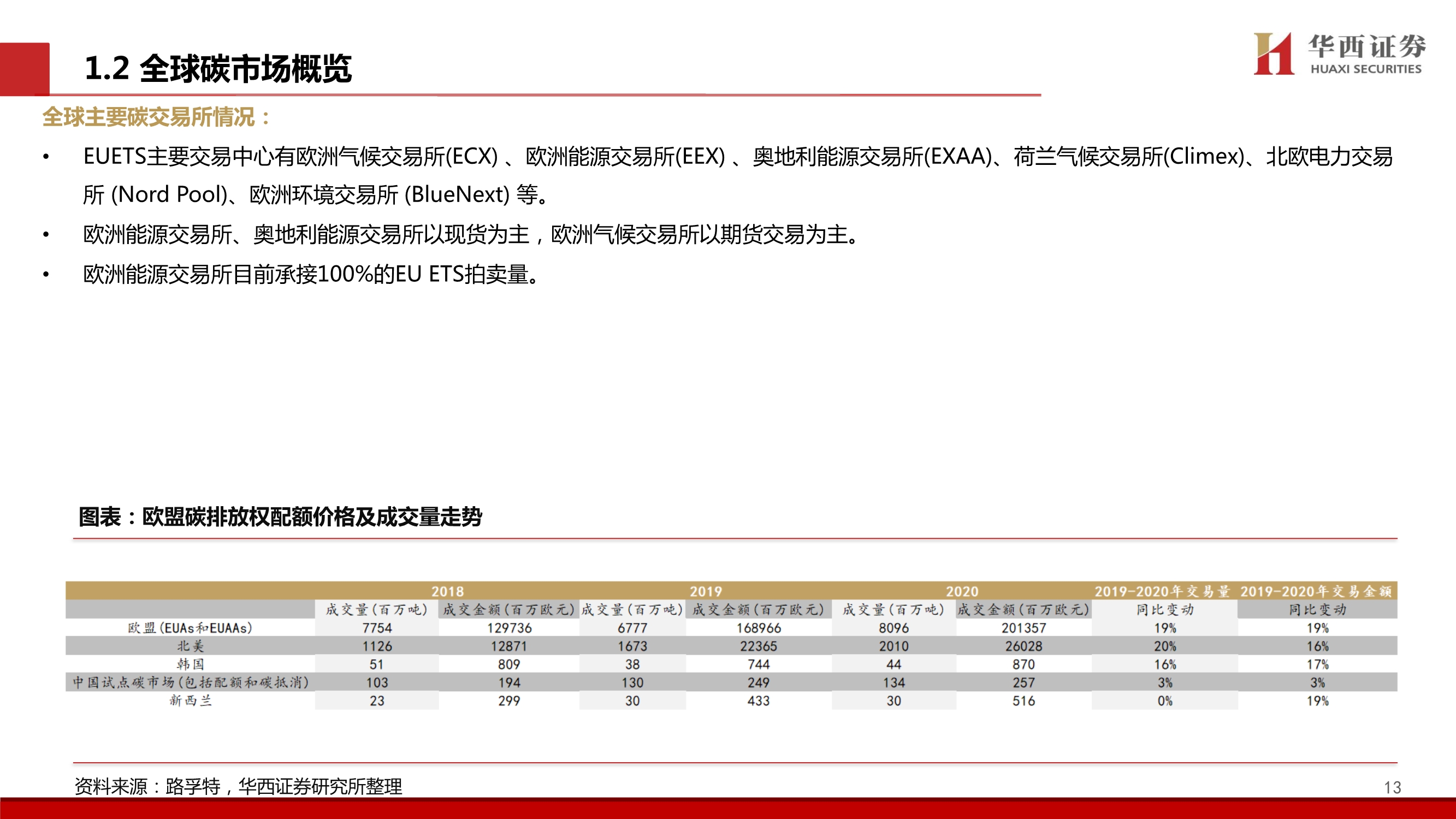Click the cell value 201357
Screen dimensions: 1456x819
pos(1023,628)
